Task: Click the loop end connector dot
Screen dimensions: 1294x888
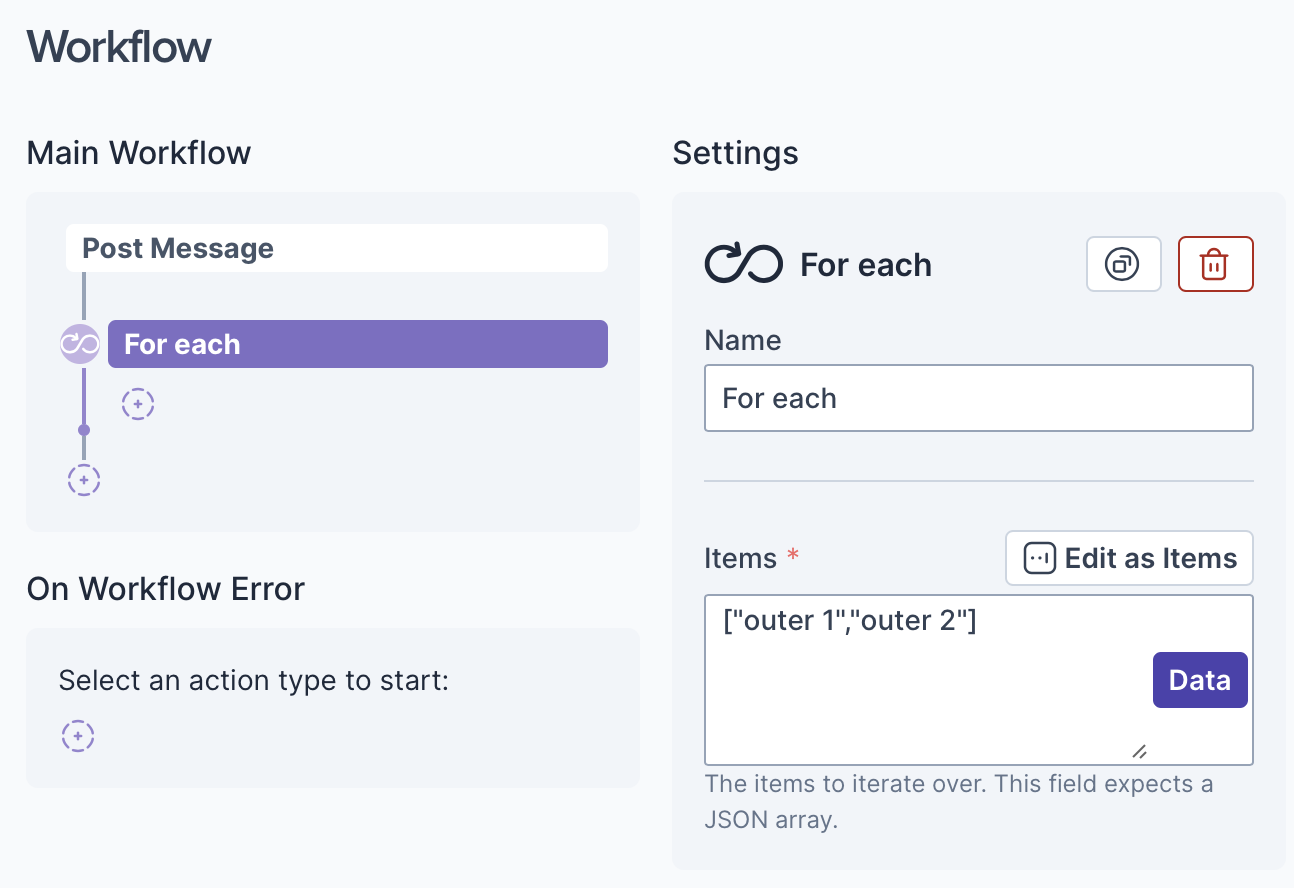Action: pos(84,430)
